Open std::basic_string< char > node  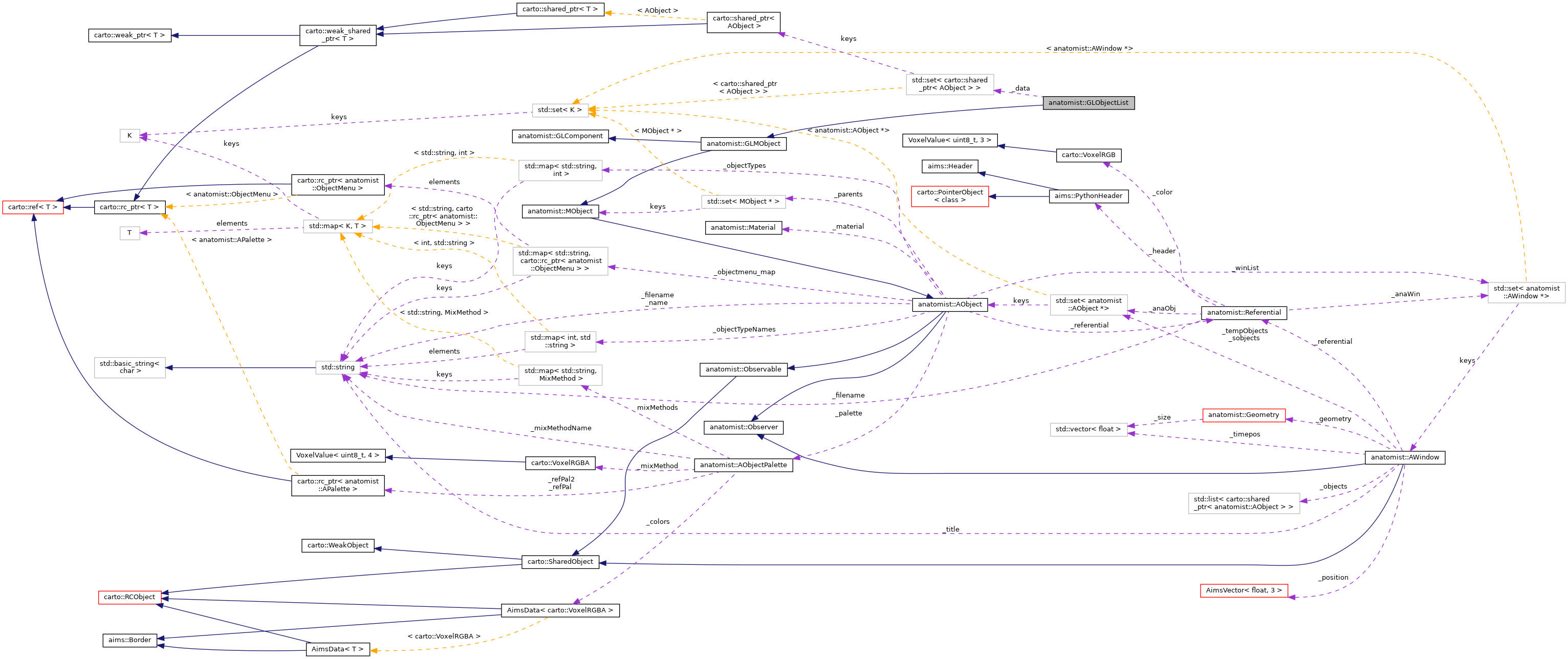(x=129, y=367)
